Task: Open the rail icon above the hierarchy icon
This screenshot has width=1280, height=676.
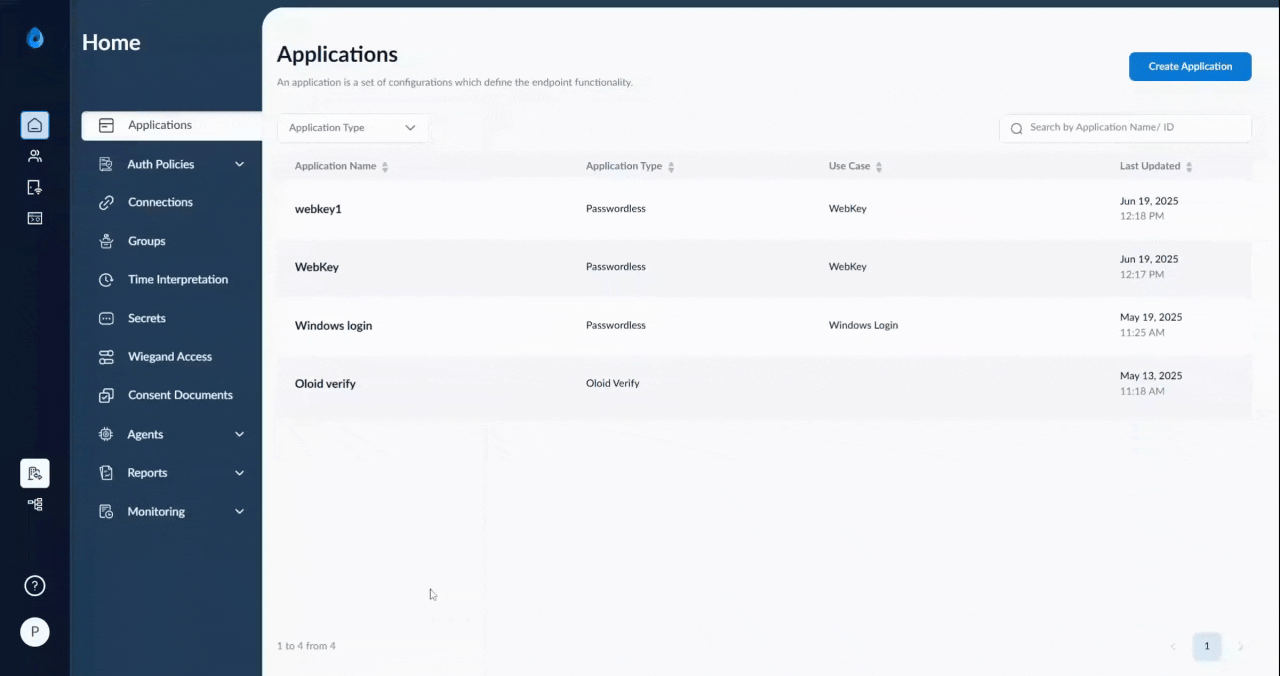Action: coord(35,473)
